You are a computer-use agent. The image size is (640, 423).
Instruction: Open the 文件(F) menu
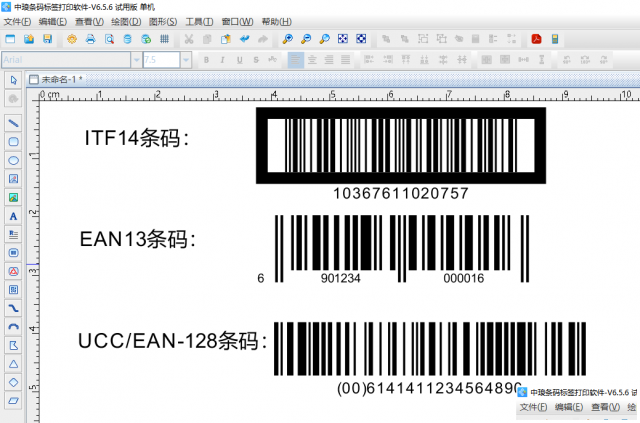(18, 21)
